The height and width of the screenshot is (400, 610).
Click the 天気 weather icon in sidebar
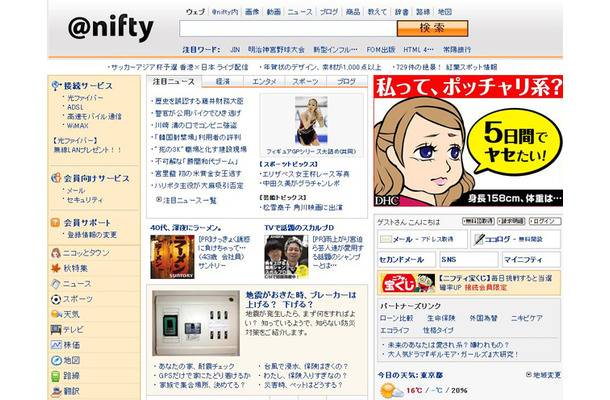coord(56,314)
